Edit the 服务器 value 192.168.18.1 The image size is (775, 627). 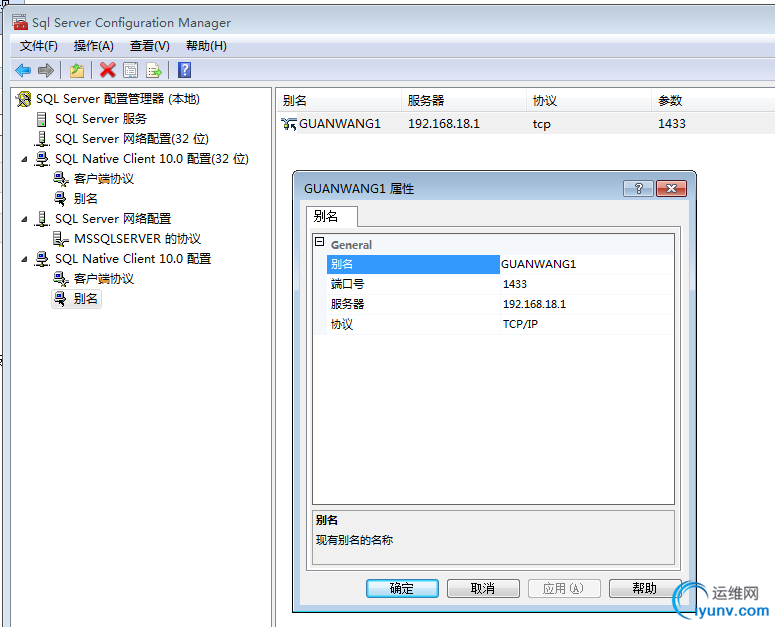(x=587, y=304)
